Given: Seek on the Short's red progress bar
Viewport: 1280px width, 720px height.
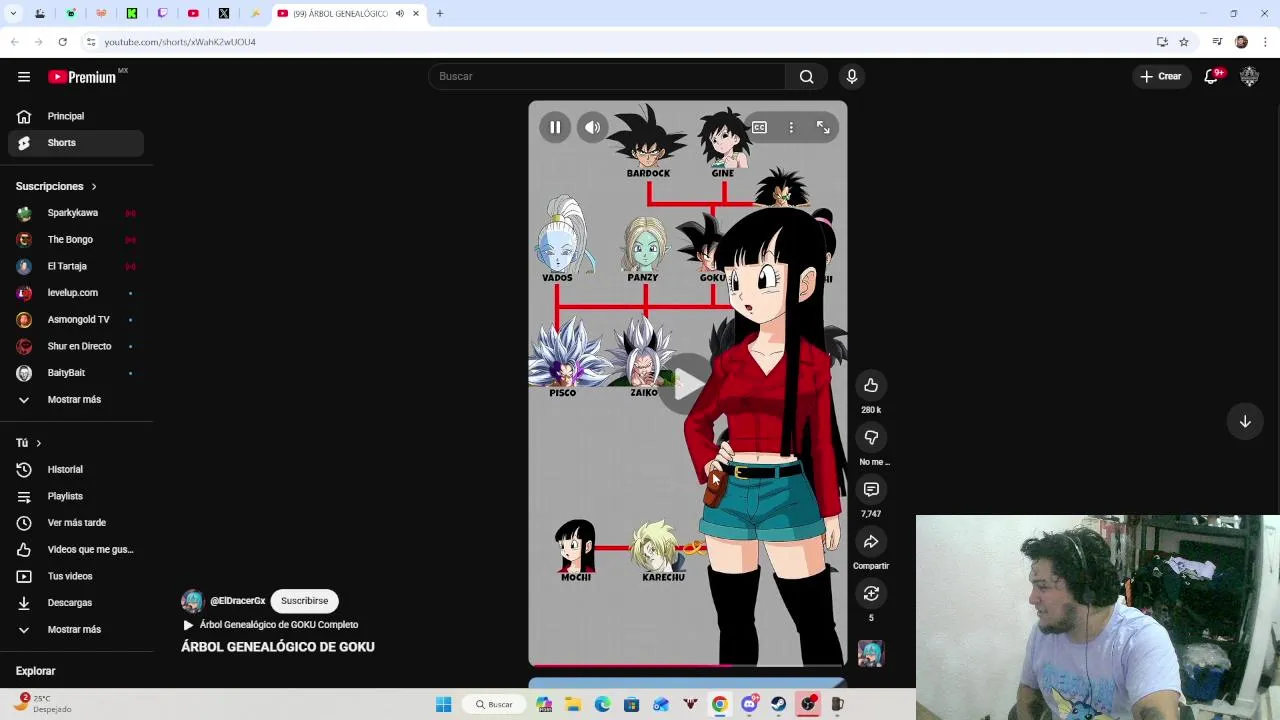Looking at the screenshot, I should [688, 665].
